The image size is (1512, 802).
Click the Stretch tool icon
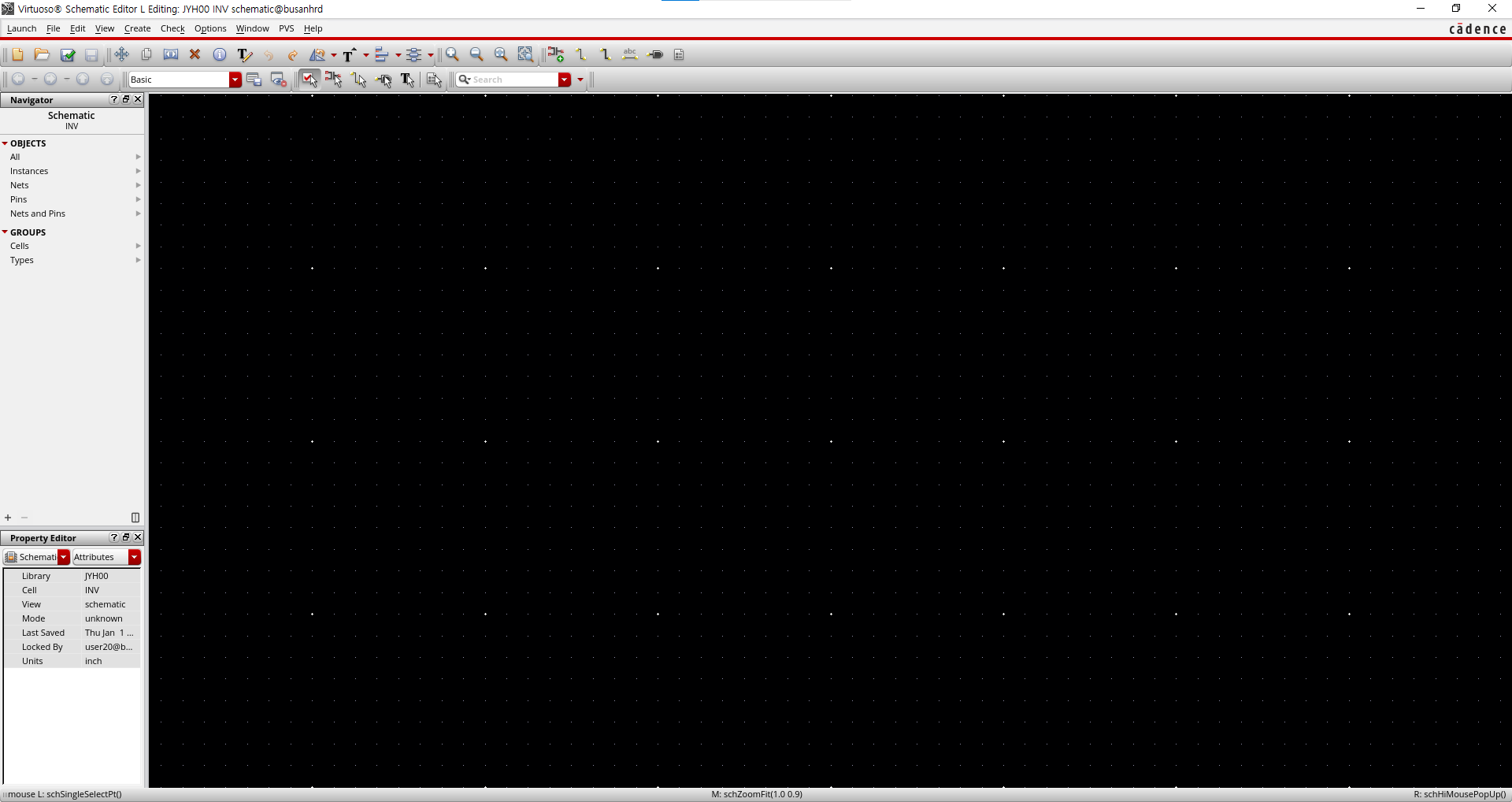pos(171,54)
